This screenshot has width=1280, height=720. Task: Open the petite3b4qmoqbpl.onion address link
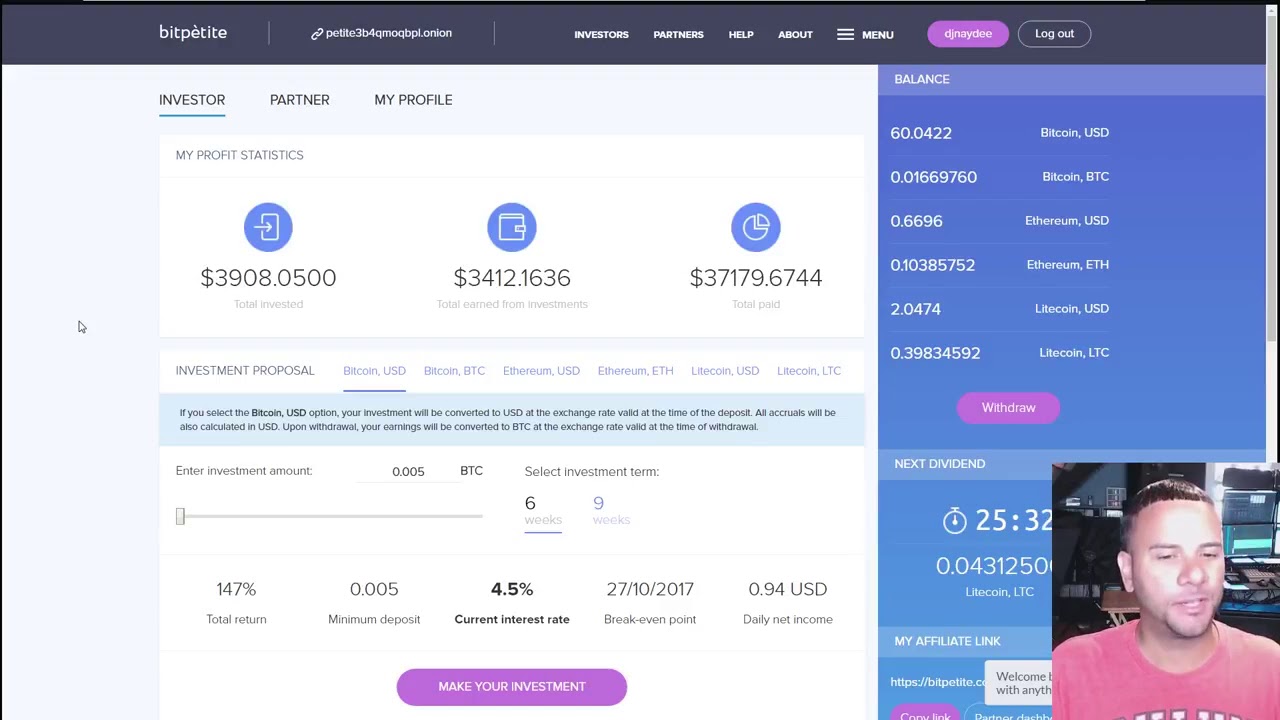point(389,33)
